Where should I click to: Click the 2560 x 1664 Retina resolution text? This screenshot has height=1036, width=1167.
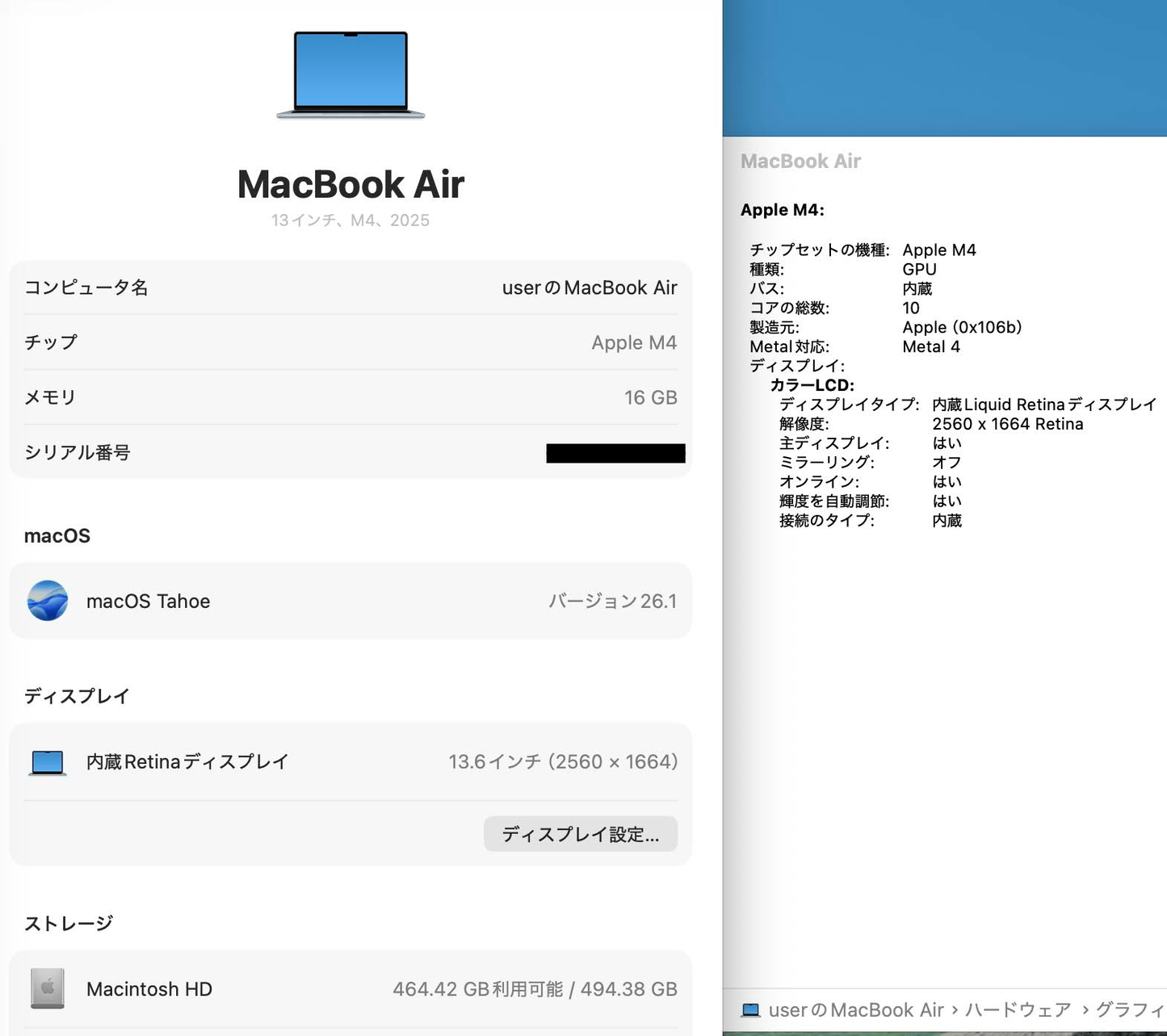point(1008,423)
